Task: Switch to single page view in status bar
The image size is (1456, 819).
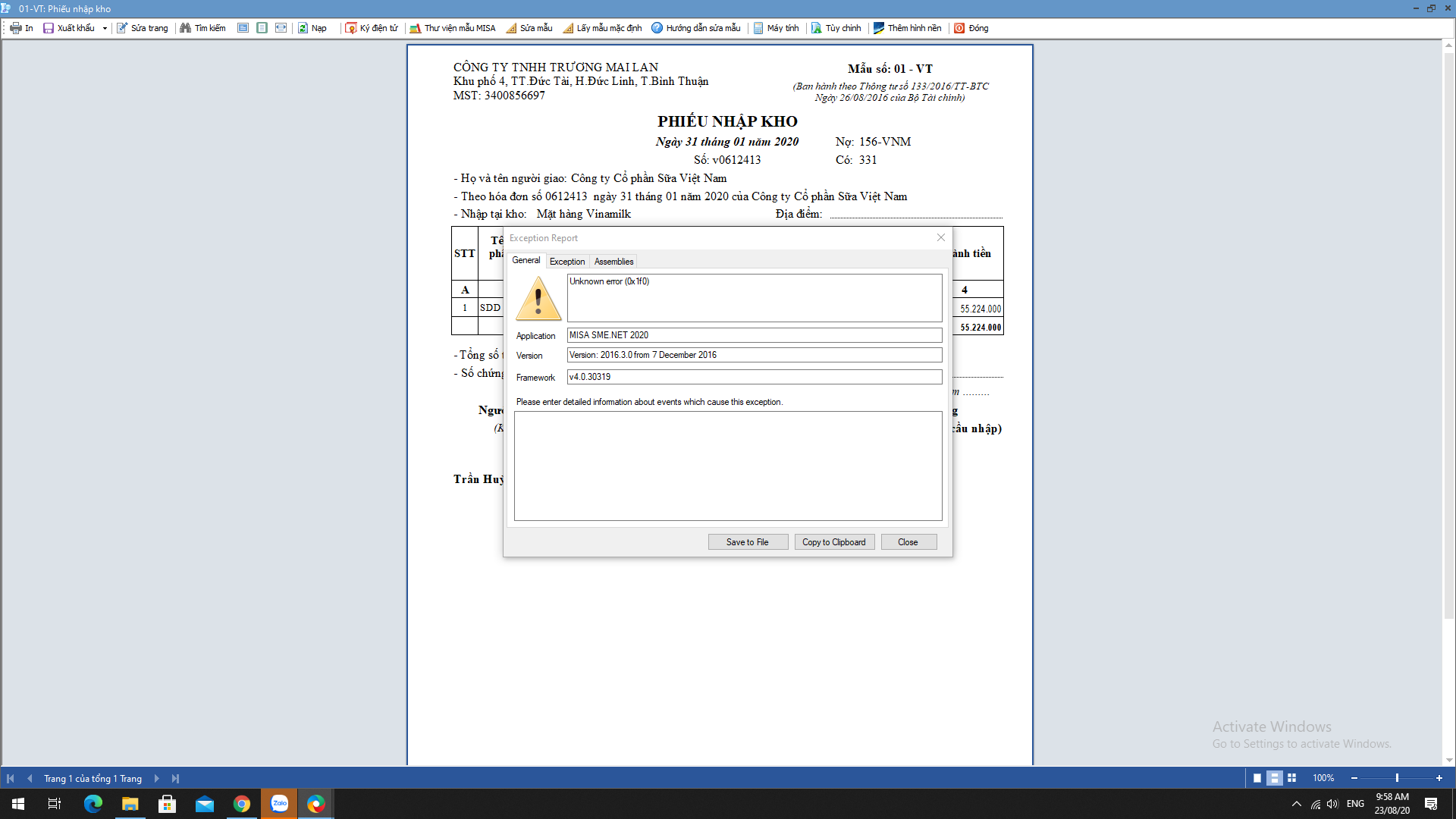Action: pos(1257,778)
